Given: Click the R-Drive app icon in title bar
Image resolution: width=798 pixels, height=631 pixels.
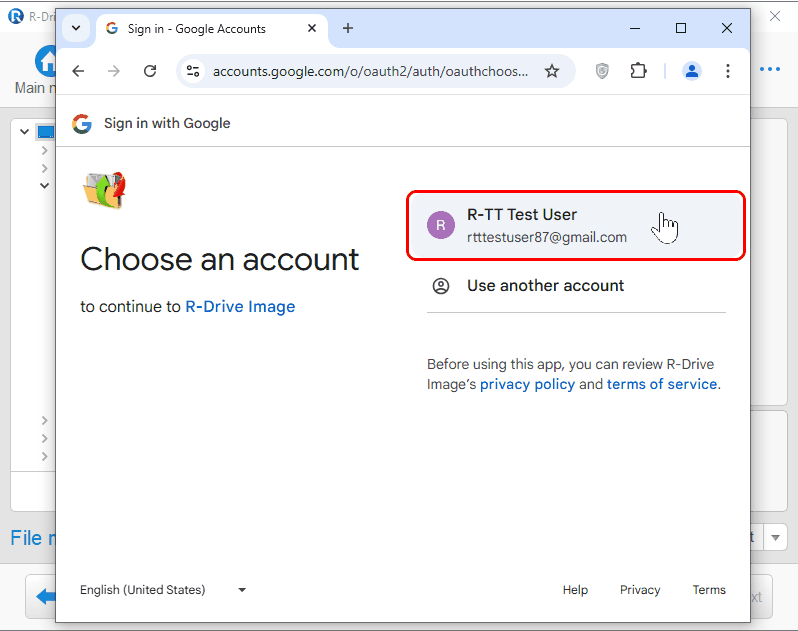Looking at the screenshot, I should coord(16,16).
